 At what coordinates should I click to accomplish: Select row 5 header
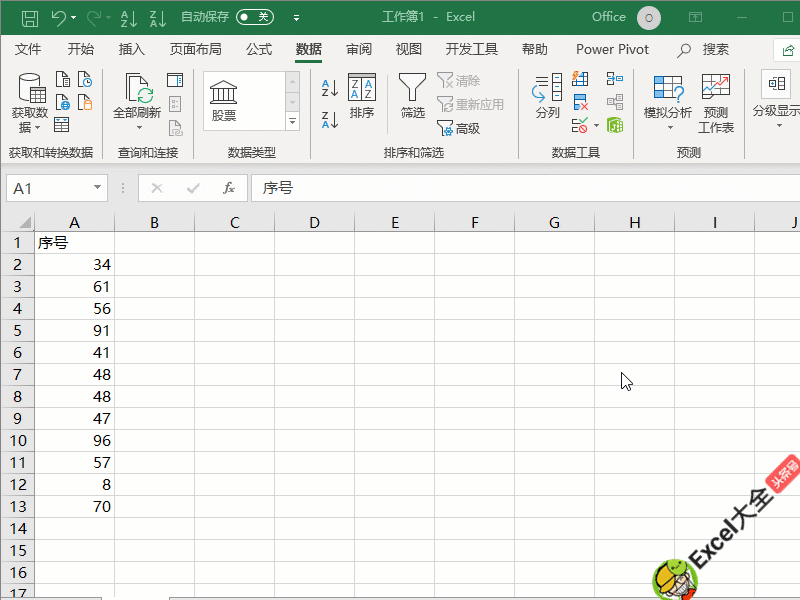pyautogui.click(x=17, y=331)
